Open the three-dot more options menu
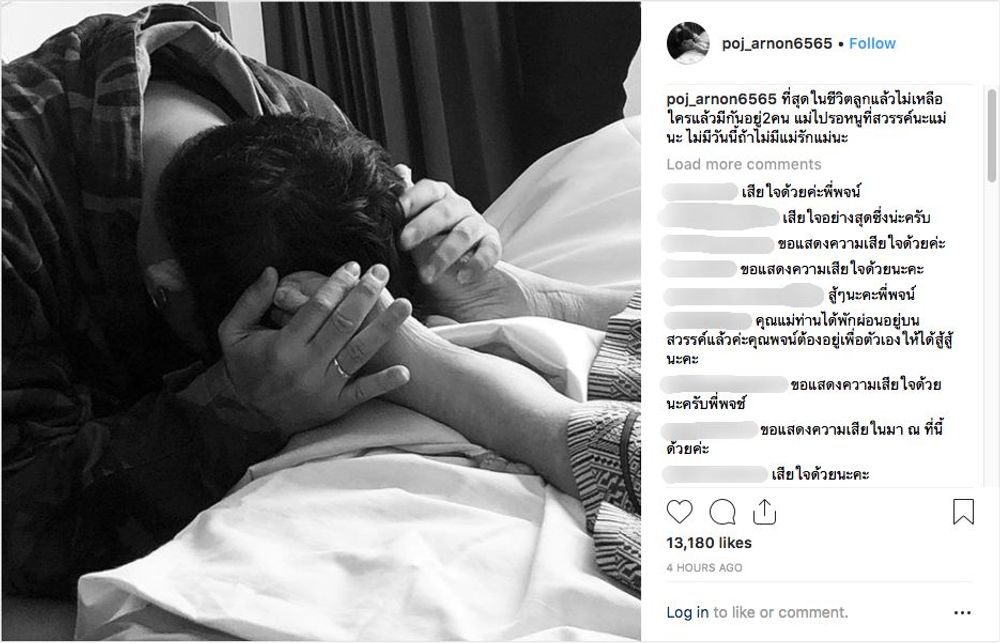This screenshot has width=1000, height=643. coord(962,613)
